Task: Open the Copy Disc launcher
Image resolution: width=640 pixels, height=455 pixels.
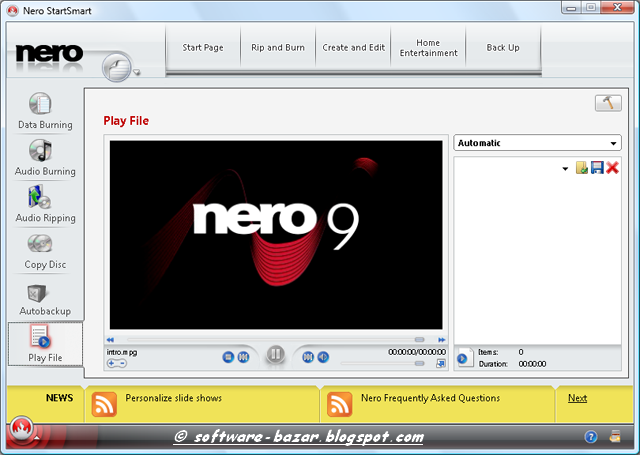Action: (x=45, y=251)
